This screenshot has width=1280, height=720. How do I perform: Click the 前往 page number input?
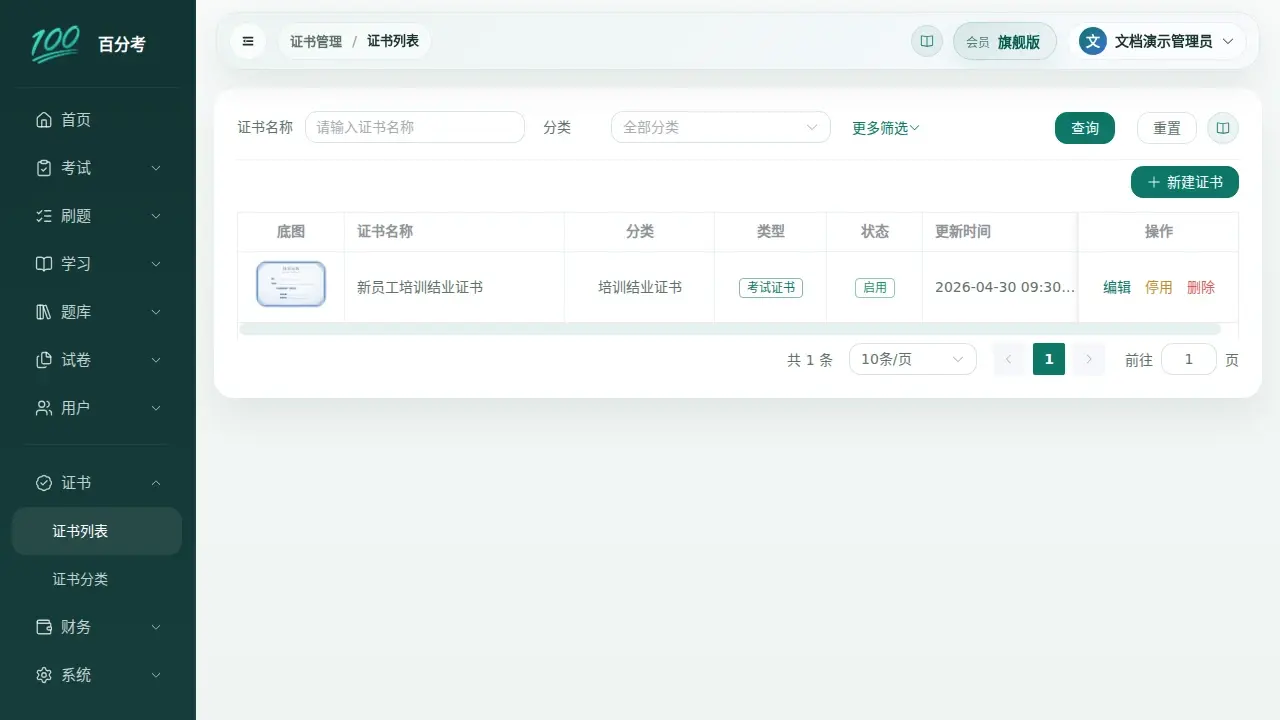pos(1189,359)
